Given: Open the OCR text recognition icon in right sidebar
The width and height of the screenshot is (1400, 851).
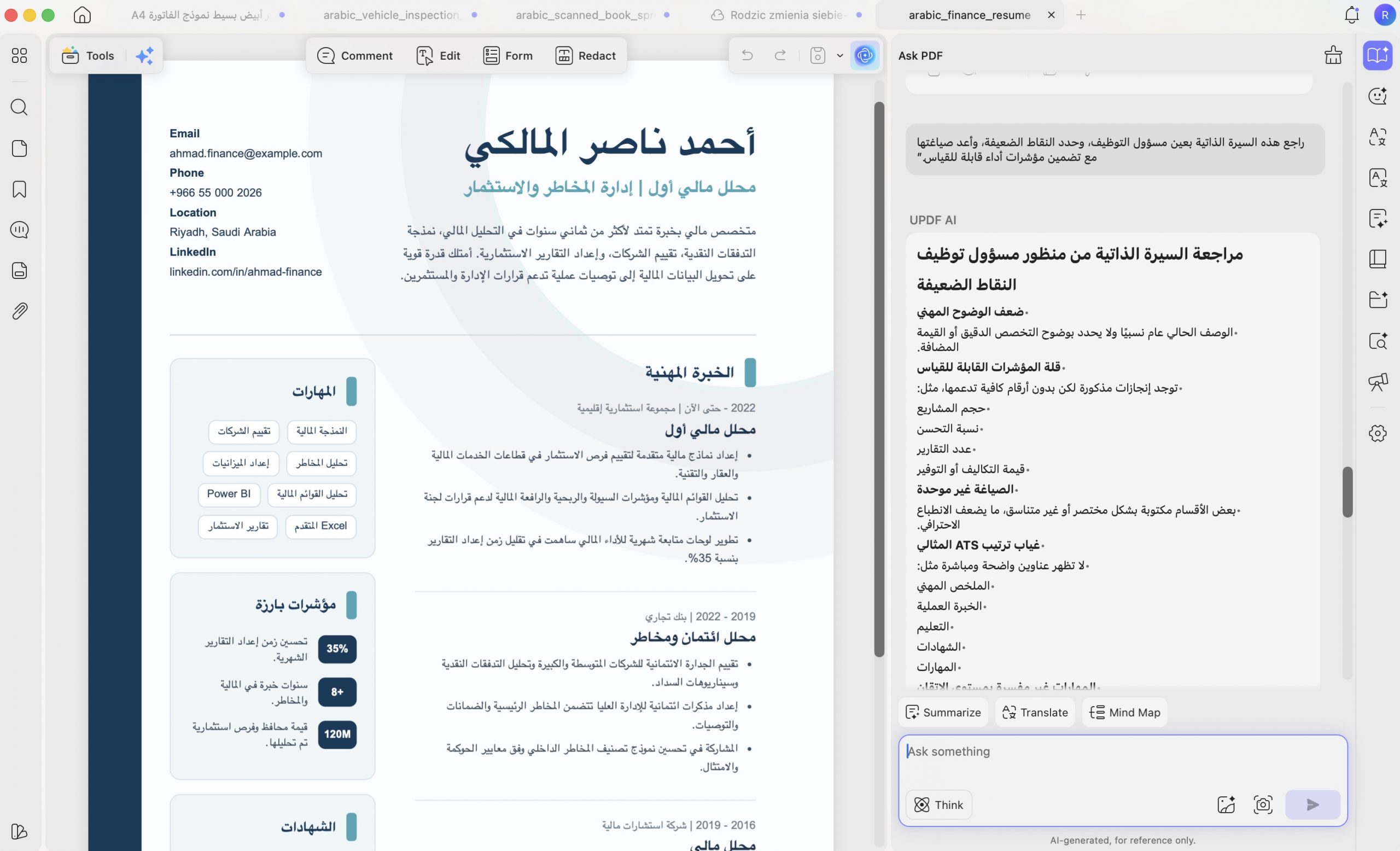Looking at the screenshot, I should point(1377,178).
